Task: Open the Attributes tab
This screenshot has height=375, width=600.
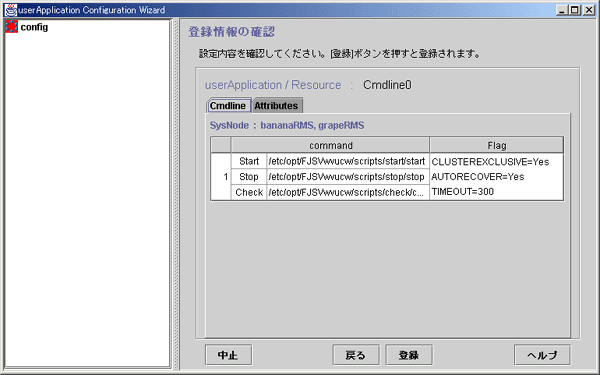Action: [x=276, y=106]
